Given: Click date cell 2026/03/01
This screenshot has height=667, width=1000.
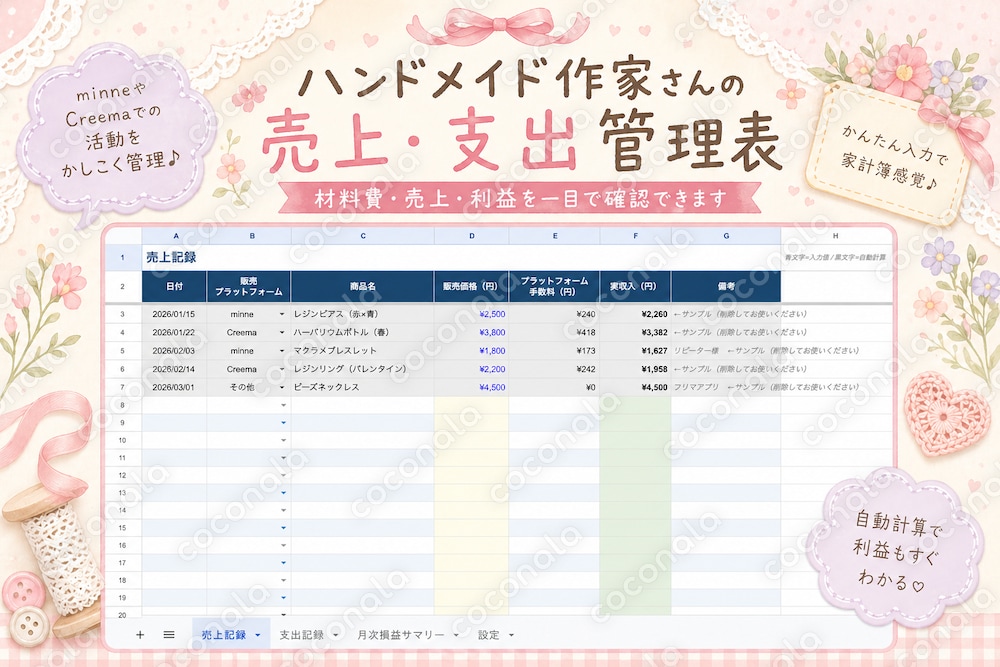Looking at the screenshot, I should [173, 387].
